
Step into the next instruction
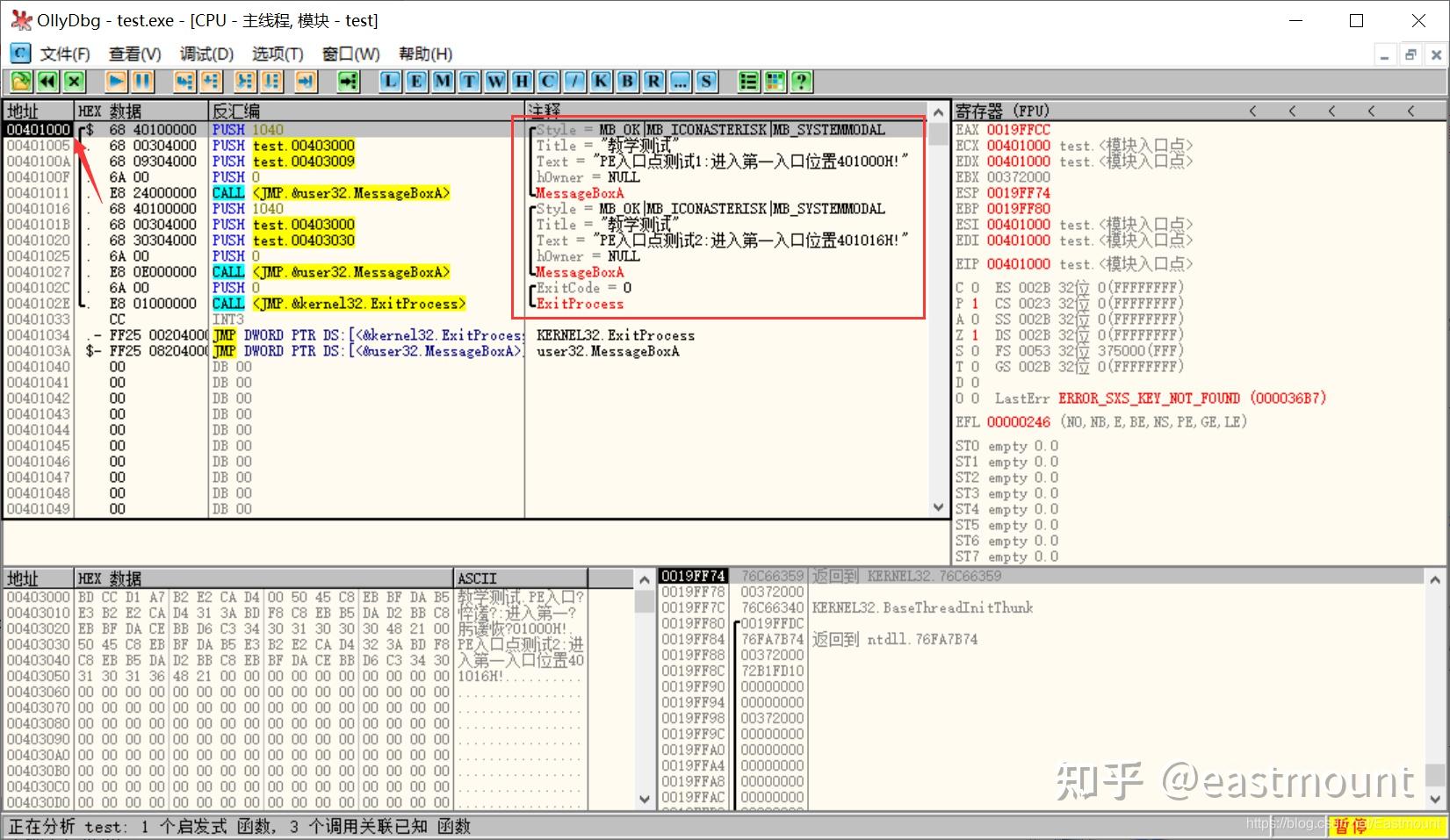(x=184, y=81)
